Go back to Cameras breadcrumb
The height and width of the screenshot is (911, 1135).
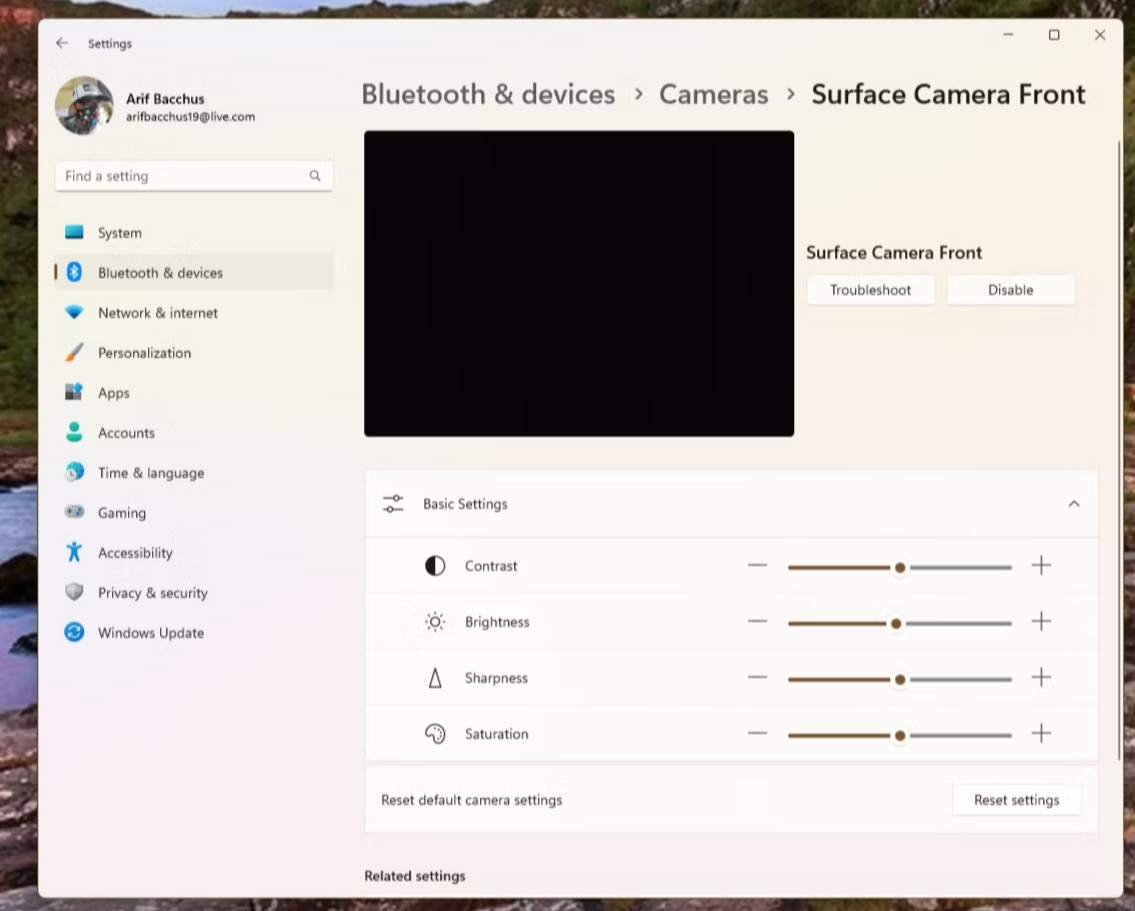[x=714, y=94]
